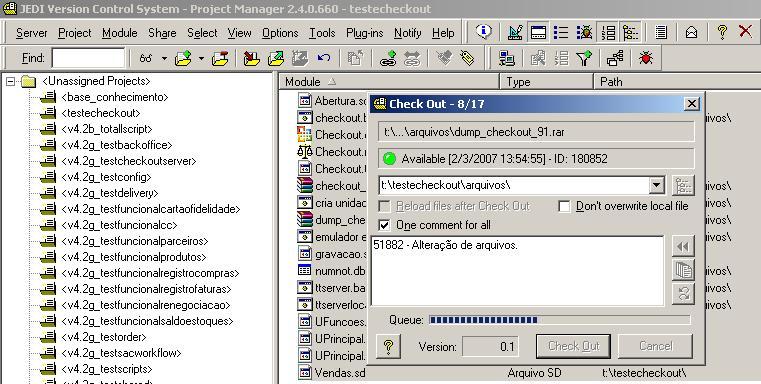
Task: Open the Options menu
Action: tap(280, 33)
